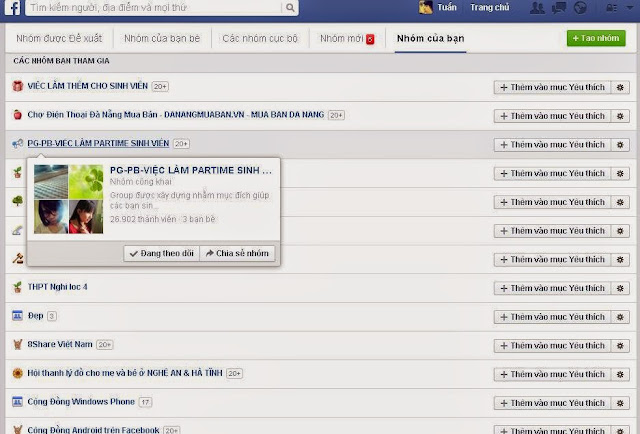Screen dimensions: 640x434
Task: Click icon beside VIỆC LÀM THÊM CHO SINH VIÊN
Action: click(x=17, y=86)
